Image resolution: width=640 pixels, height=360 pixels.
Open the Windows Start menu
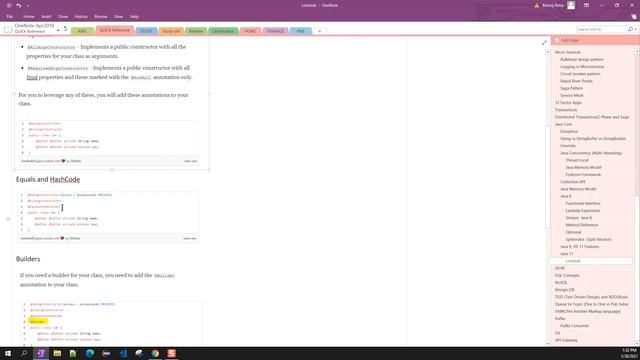tap(8, 353)
